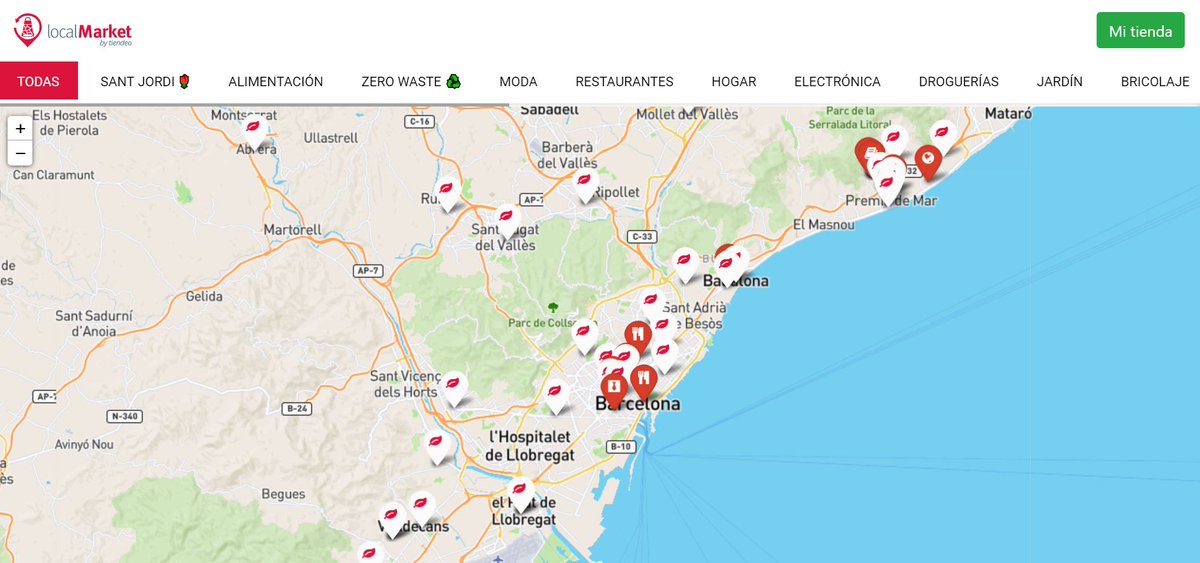
Task: Click the rose icon beside SANT JORDI
Action: click(184, 82)
